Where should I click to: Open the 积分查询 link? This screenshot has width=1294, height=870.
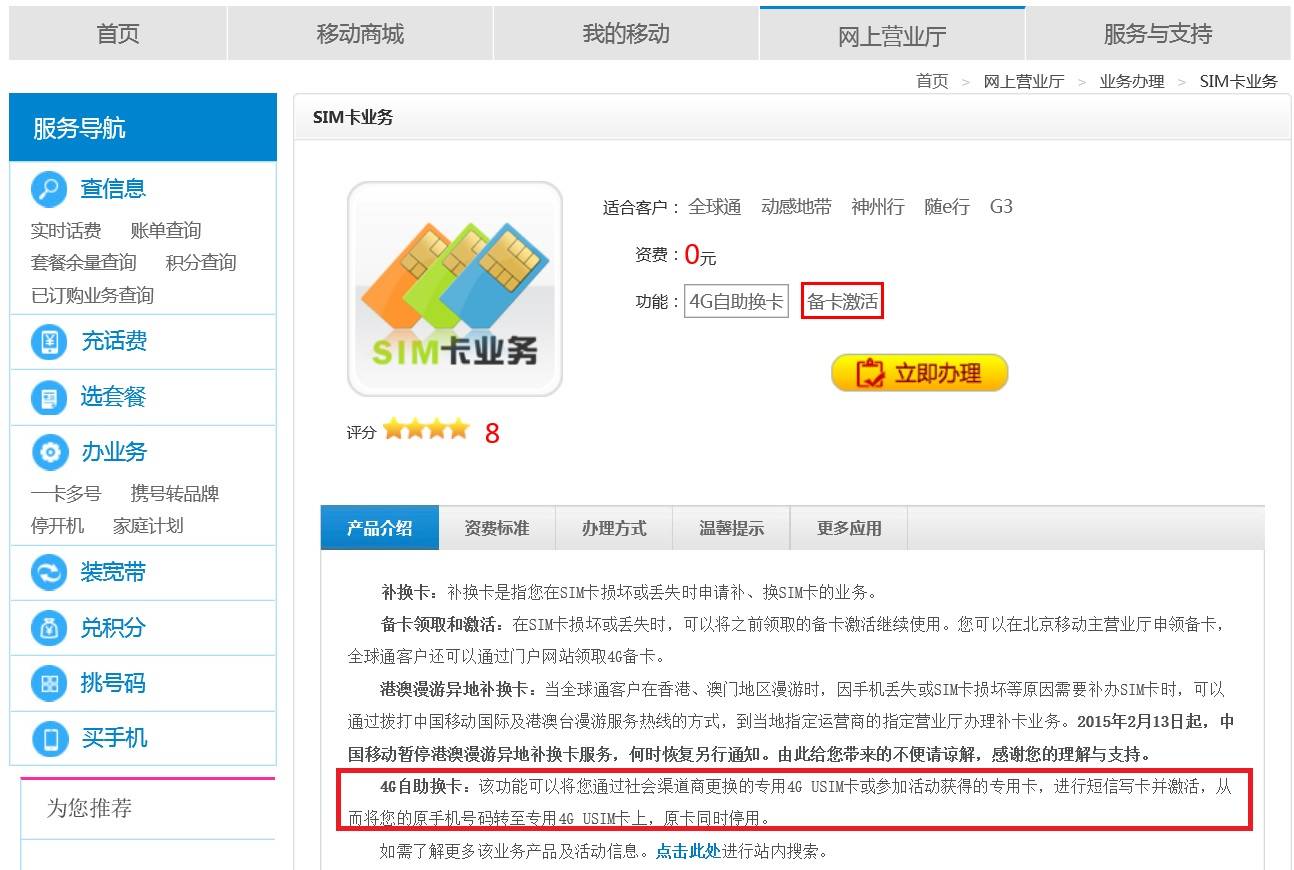point(201,263)
